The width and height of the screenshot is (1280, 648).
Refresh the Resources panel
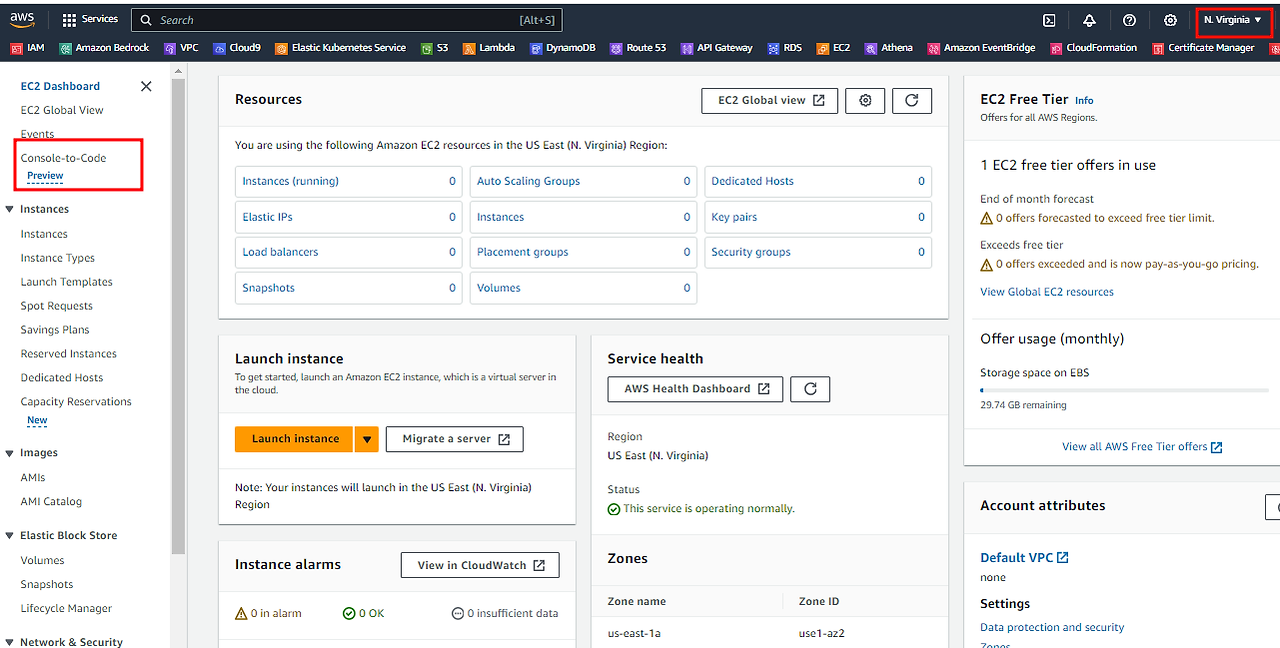pos(912,100)
